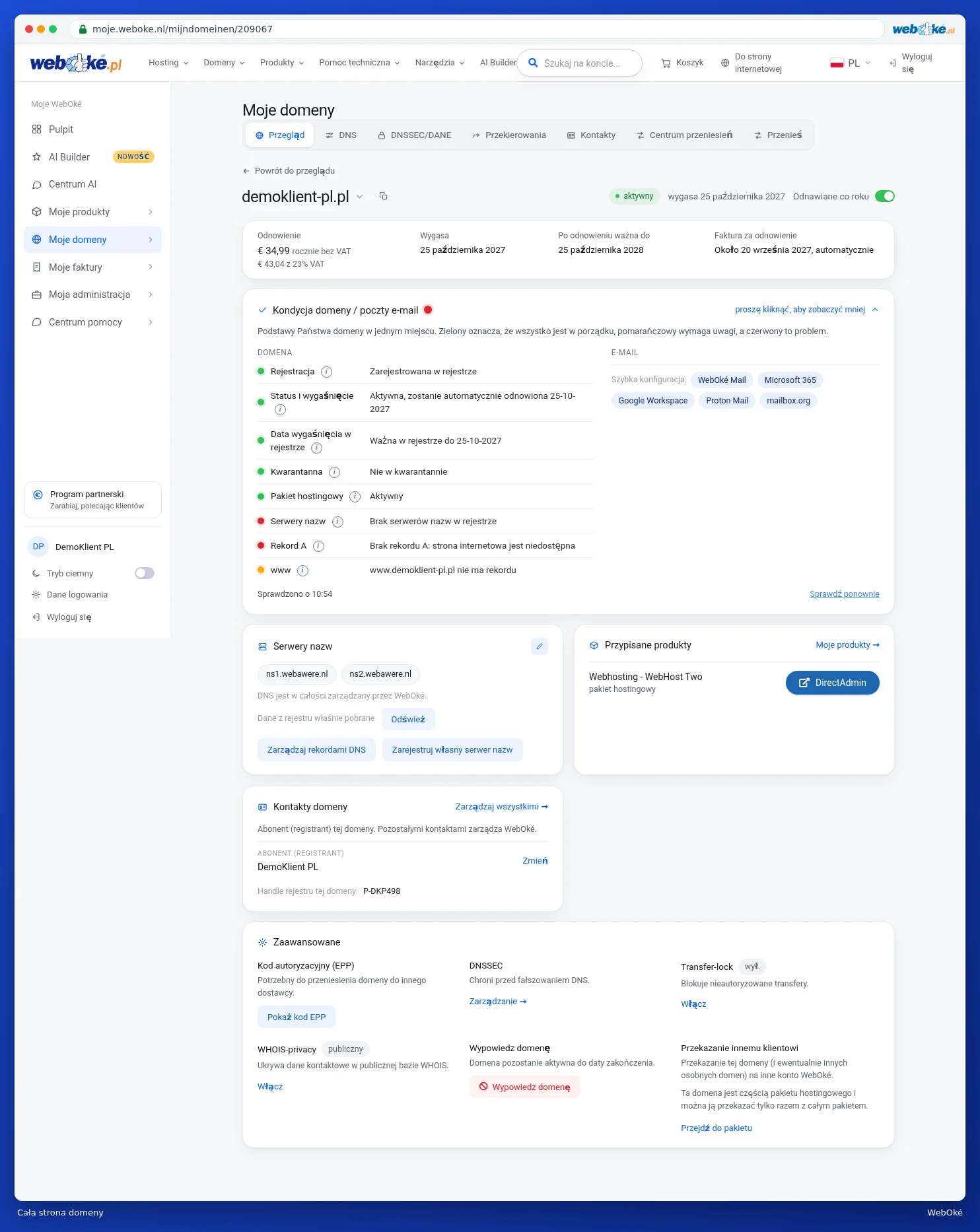Expand the Domeny navigation dropdown
This screenshot has width=980, height=1232.
(224, 63)
